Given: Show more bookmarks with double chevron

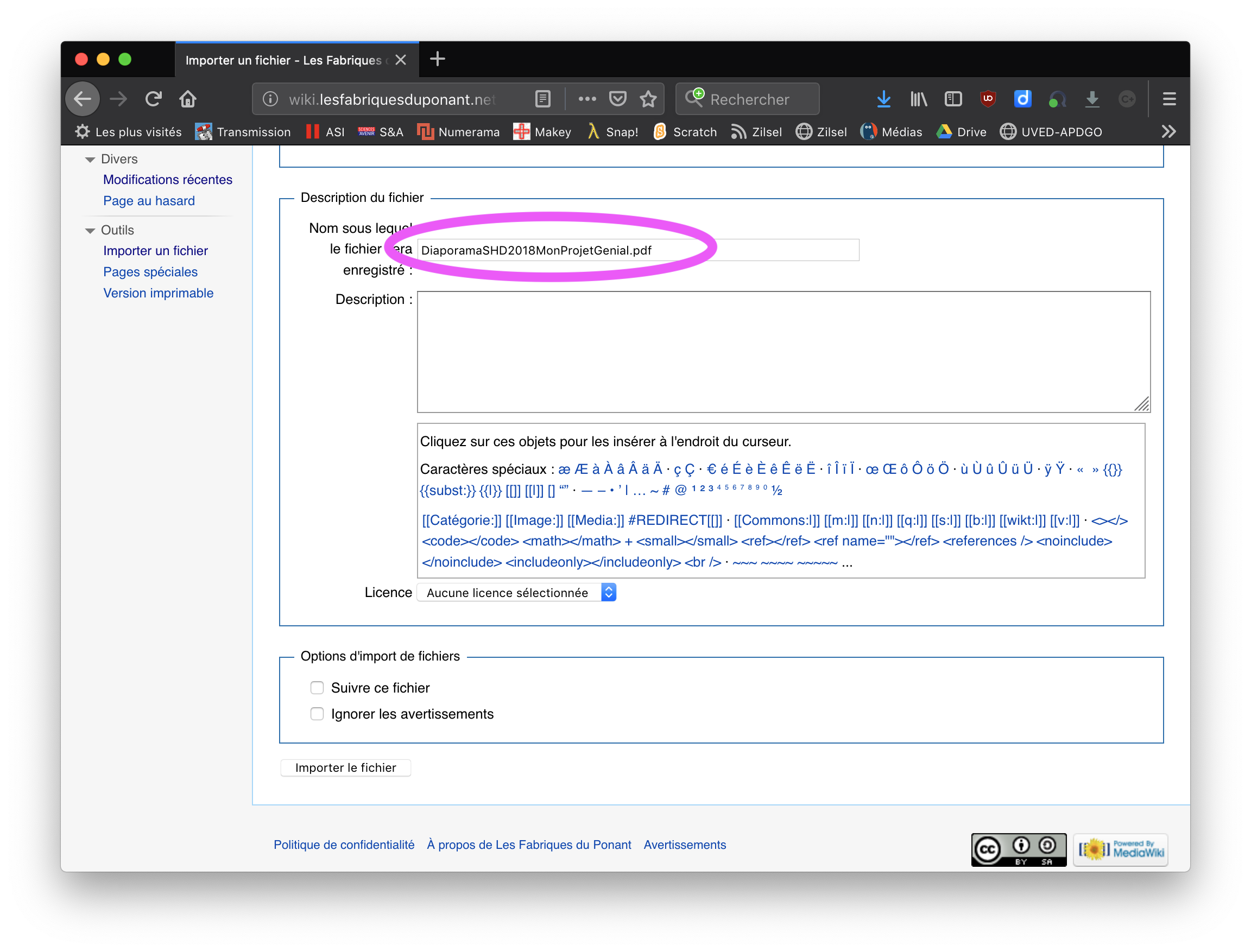Looking at the screenshot, I should (1168, 131).
